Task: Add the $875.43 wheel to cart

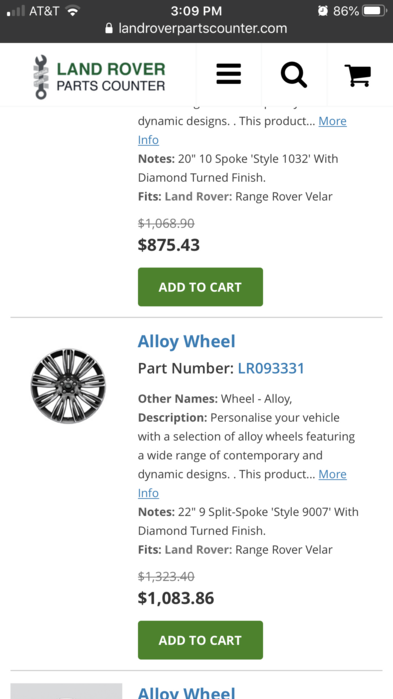Action: click(x=200, y=287)
